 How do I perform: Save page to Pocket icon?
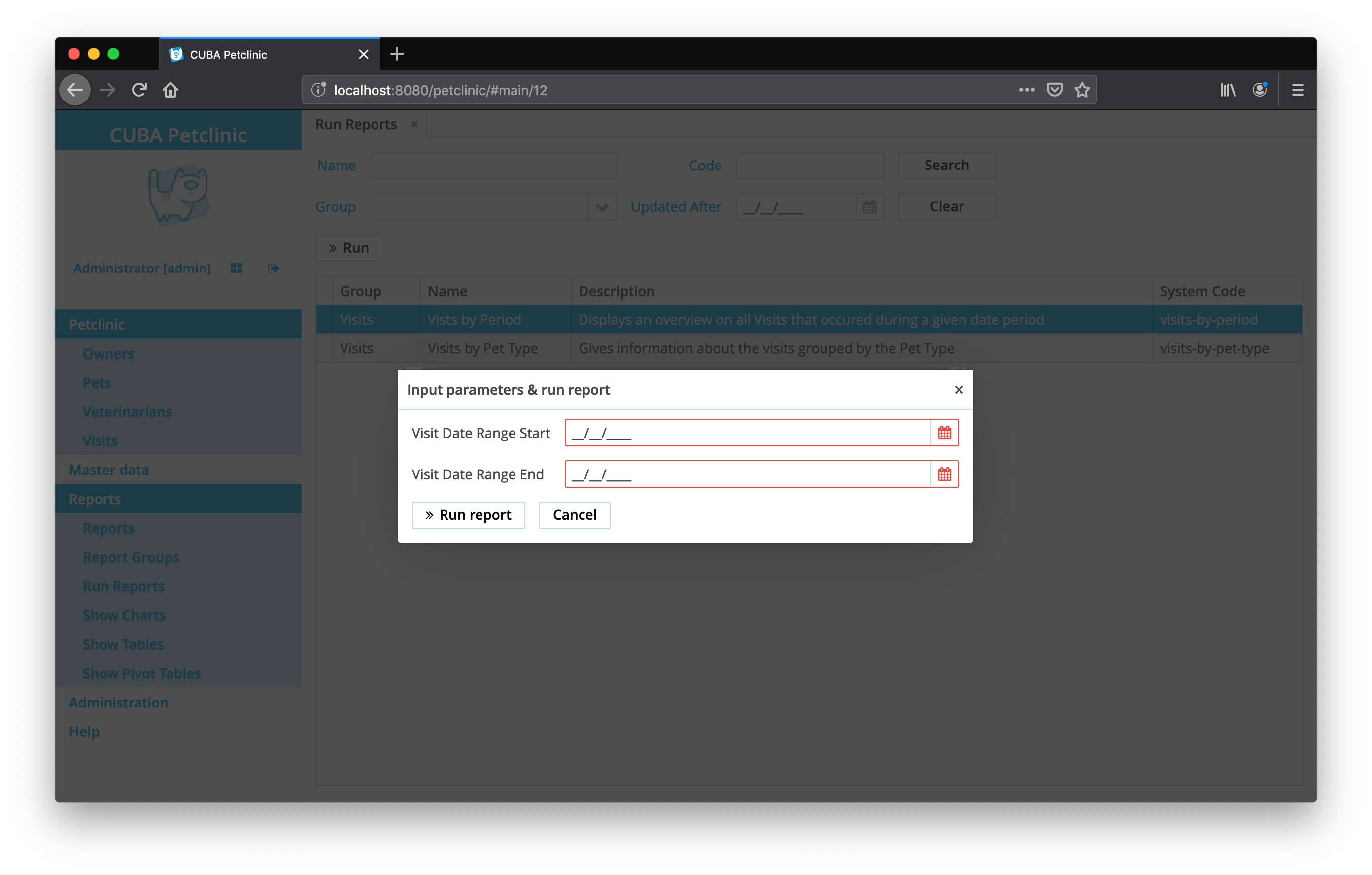[1054, 90]
